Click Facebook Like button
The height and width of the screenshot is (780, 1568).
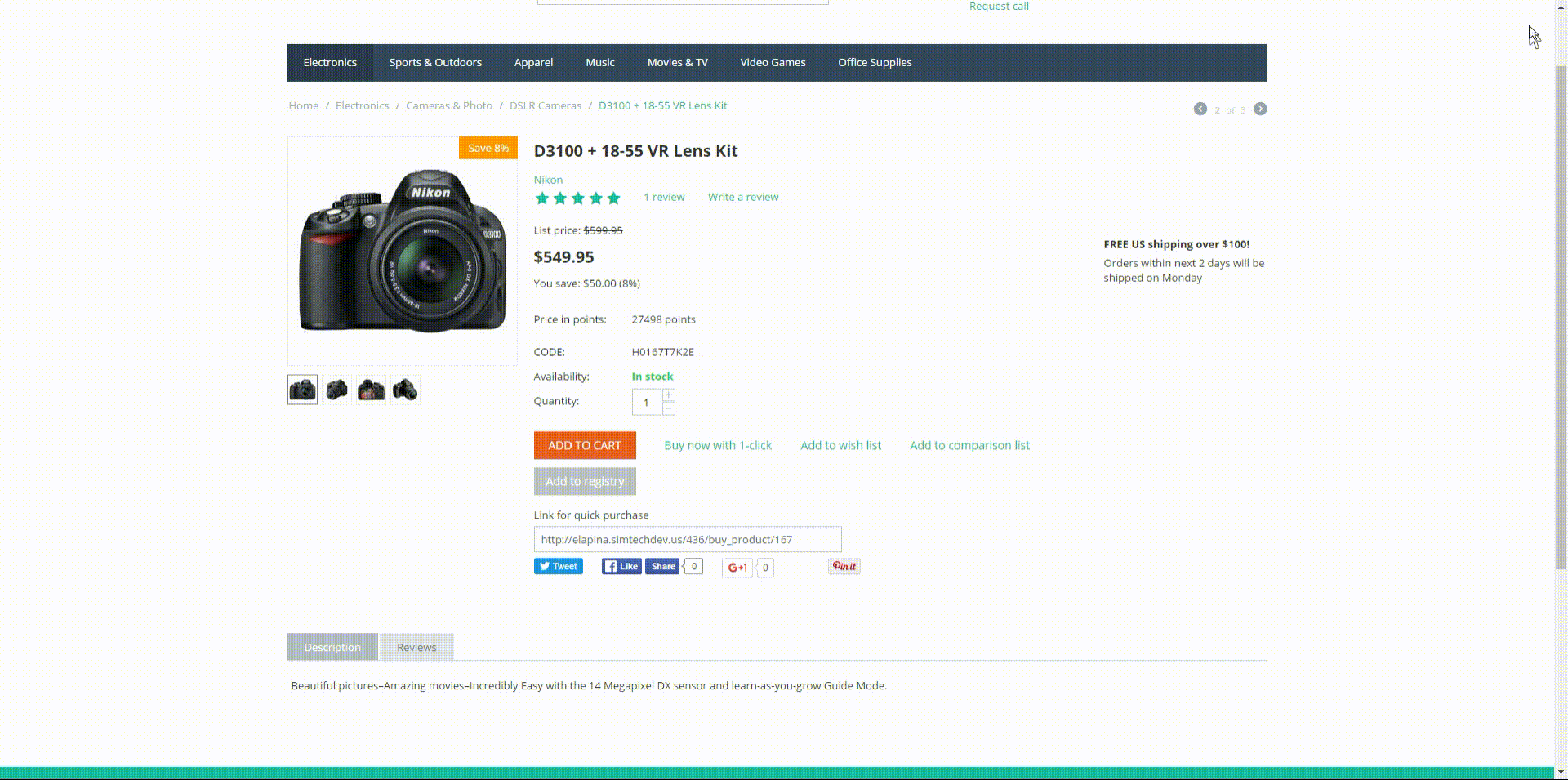621,566
